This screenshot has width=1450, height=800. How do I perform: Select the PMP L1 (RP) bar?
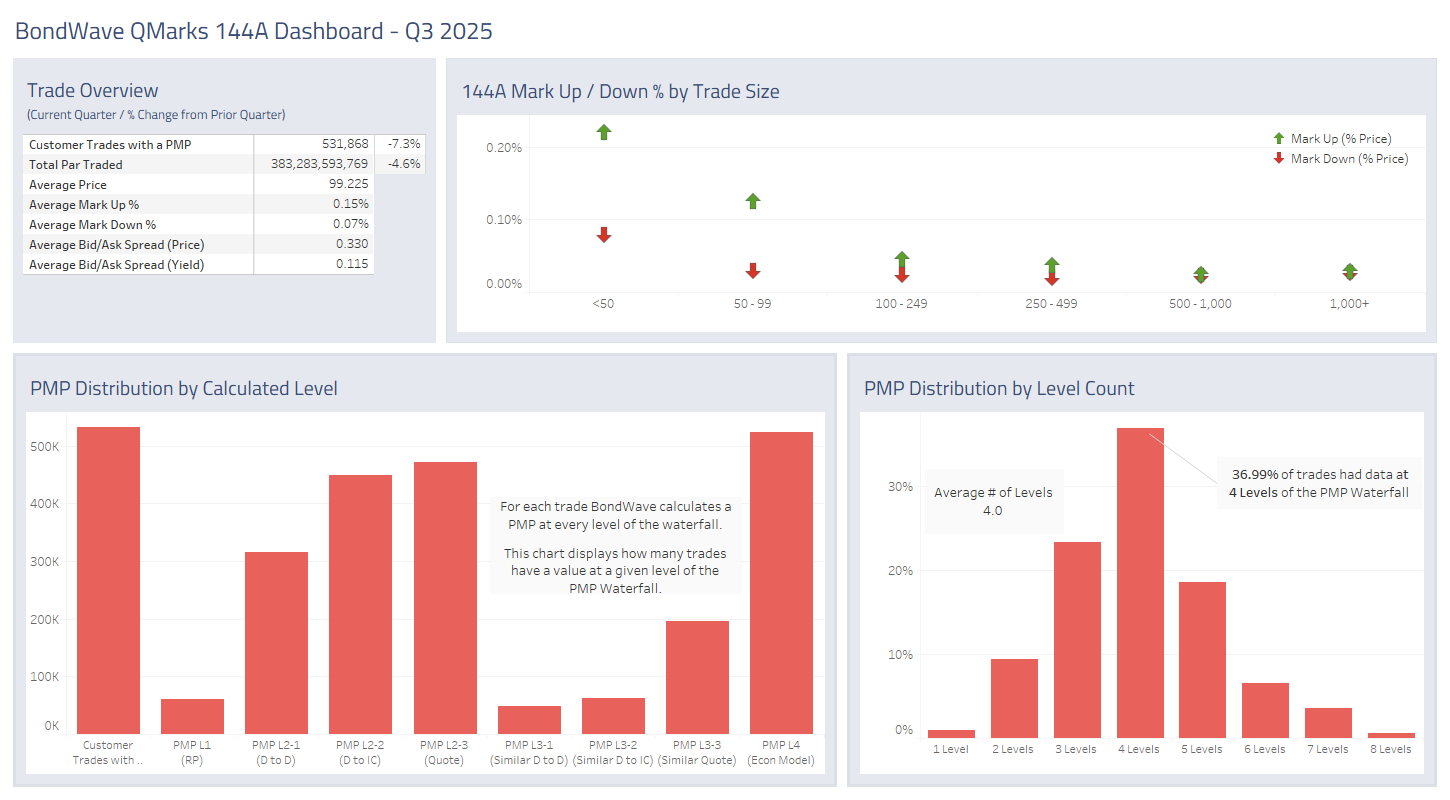192,716
